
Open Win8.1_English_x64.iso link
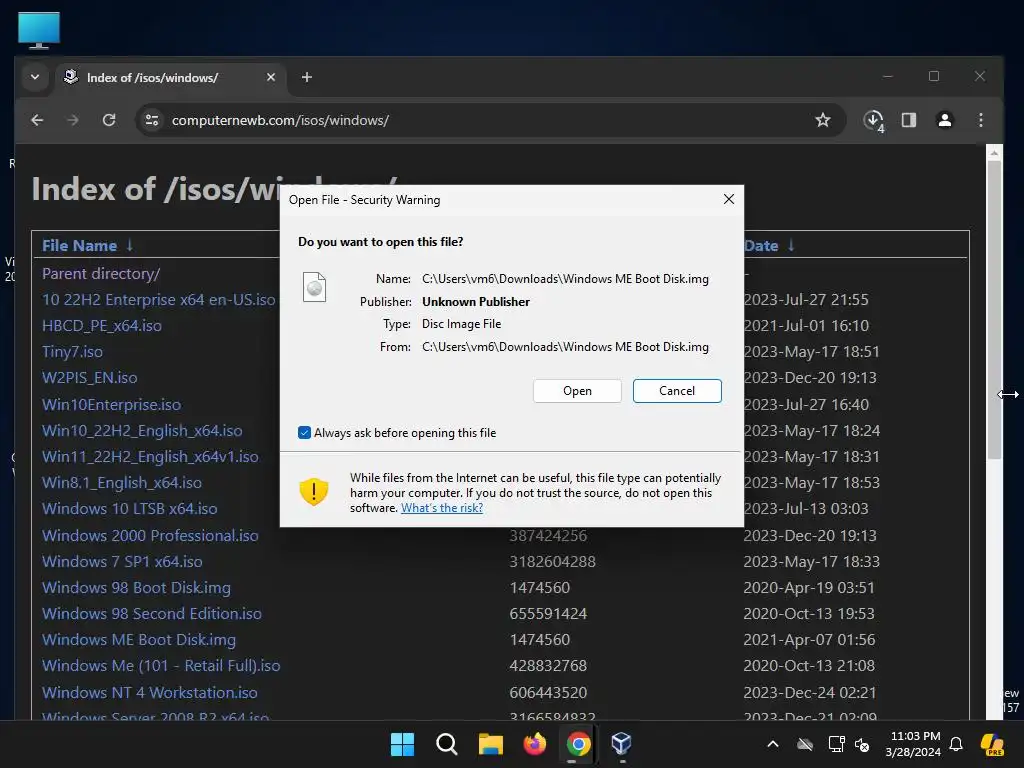[x=122, y=483]
